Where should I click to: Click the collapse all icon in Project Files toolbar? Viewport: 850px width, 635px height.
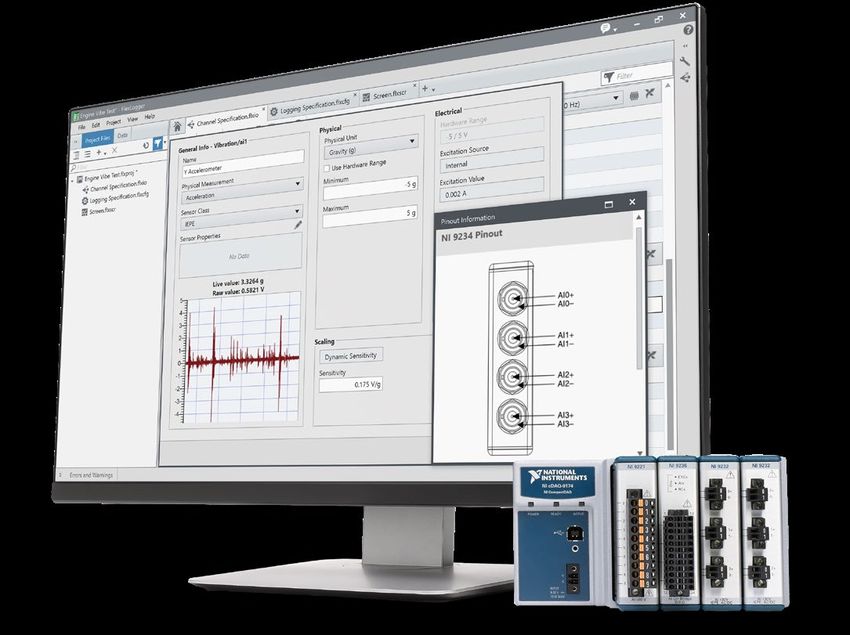coord(87,154)
